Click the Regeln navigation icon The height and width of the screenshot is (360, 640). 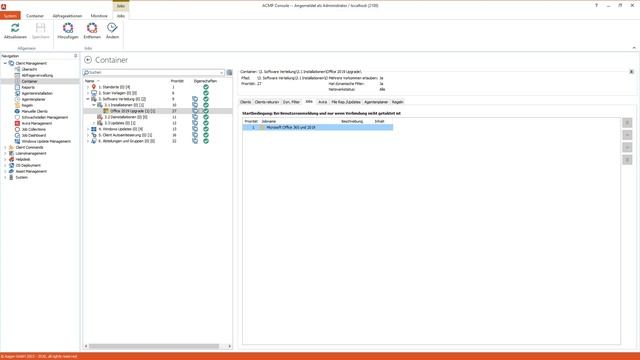[x=17, y=105]
